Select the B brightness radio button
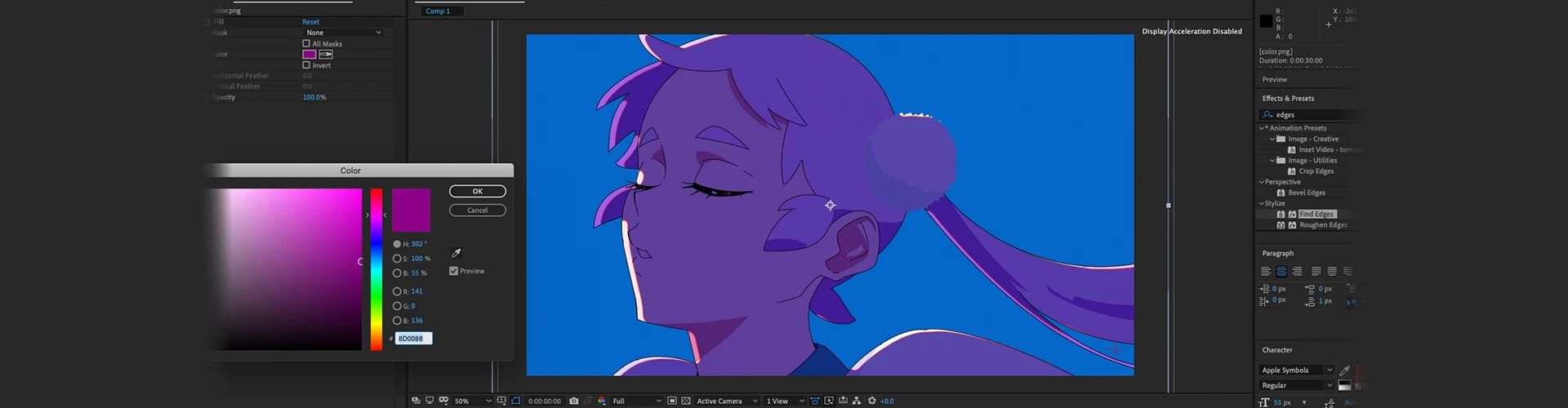The height and width of the screenshot is (408, 1568). click(x=397, y=273)
